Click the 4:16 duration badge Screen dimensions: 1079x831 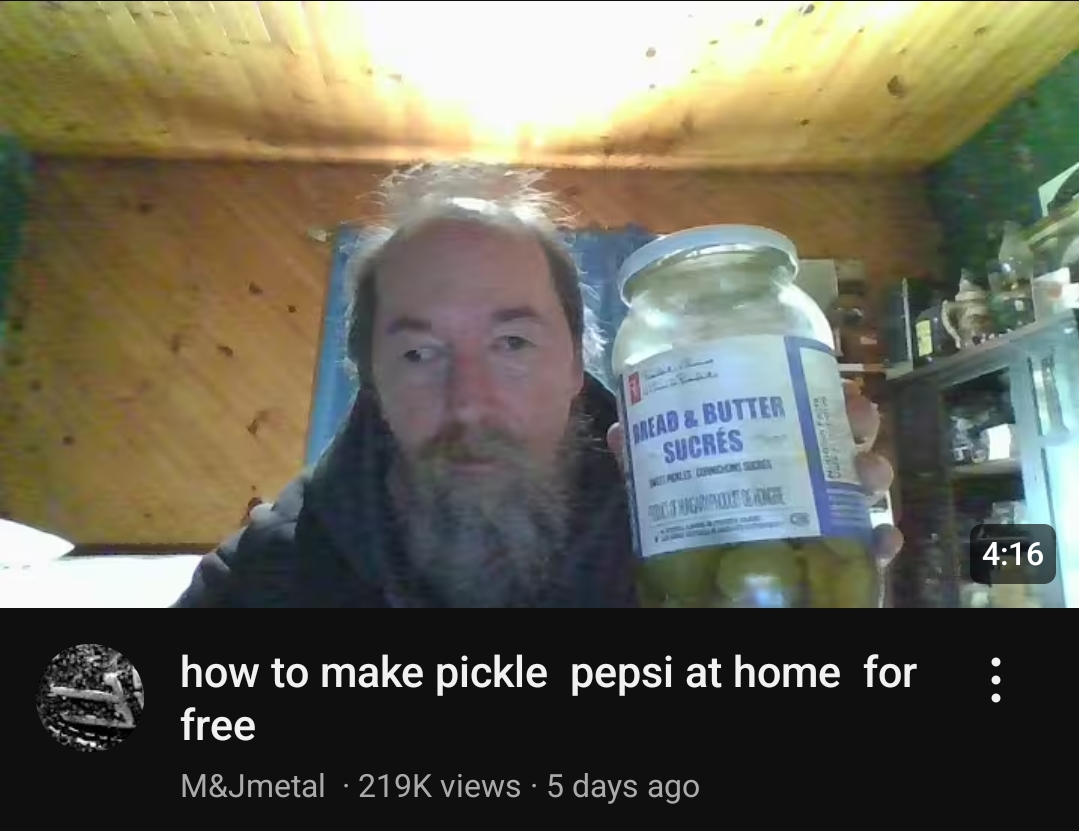(1012, 554)
